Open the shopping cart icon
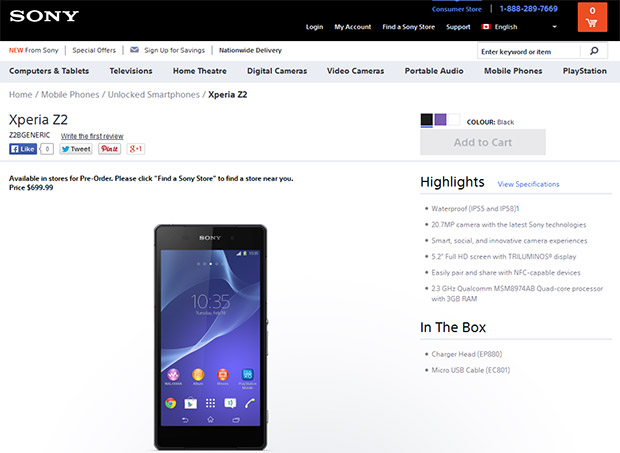620x453 pixels. click(x=592, y=17)
